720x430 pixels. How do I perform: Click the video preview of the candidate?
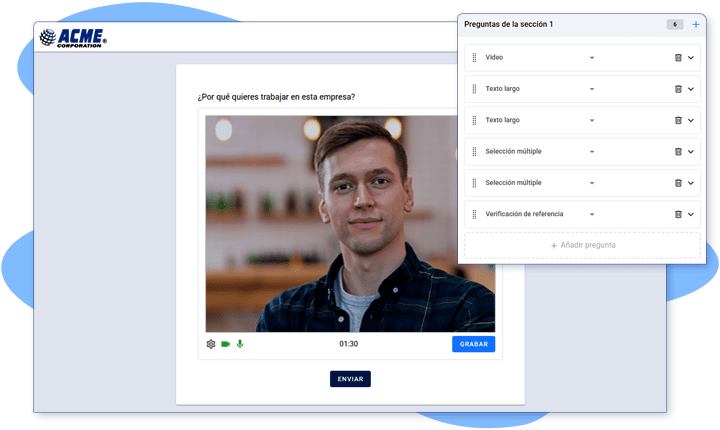tap(350, 223)
